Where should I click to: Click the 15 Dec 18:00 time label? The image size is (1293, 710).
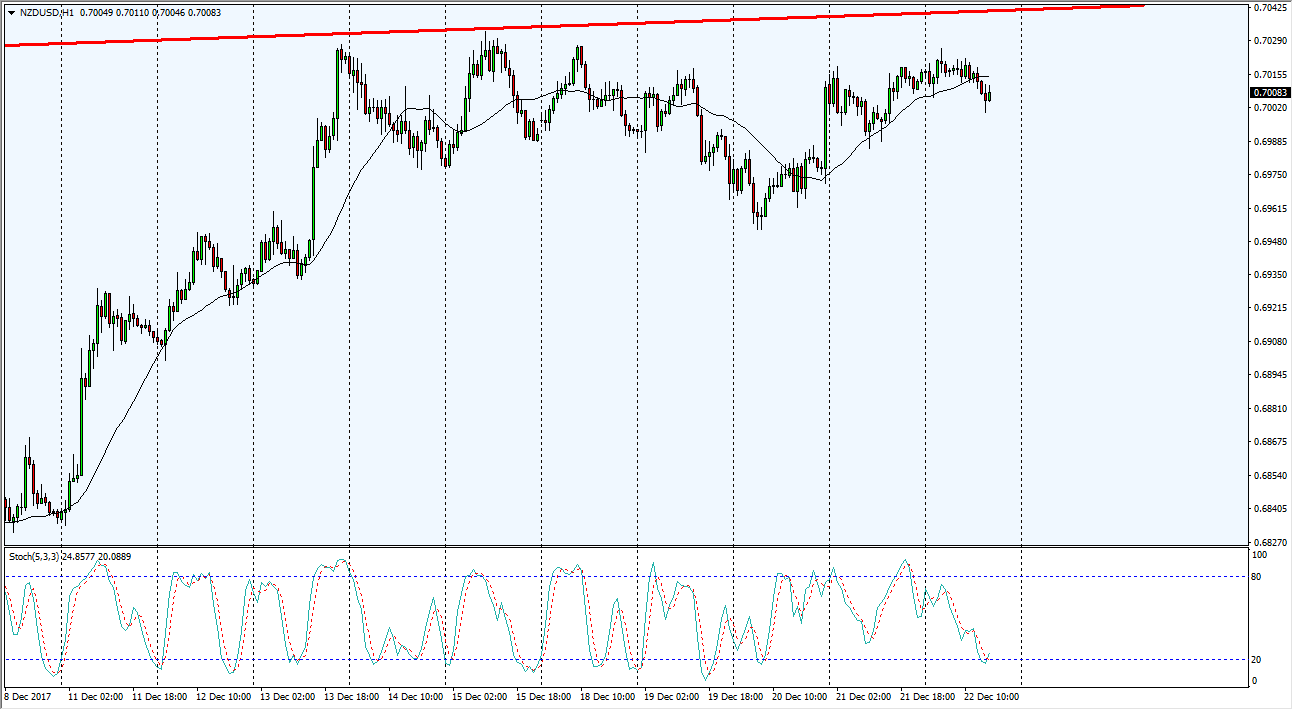pyautogui.click(x=543, y=696)
